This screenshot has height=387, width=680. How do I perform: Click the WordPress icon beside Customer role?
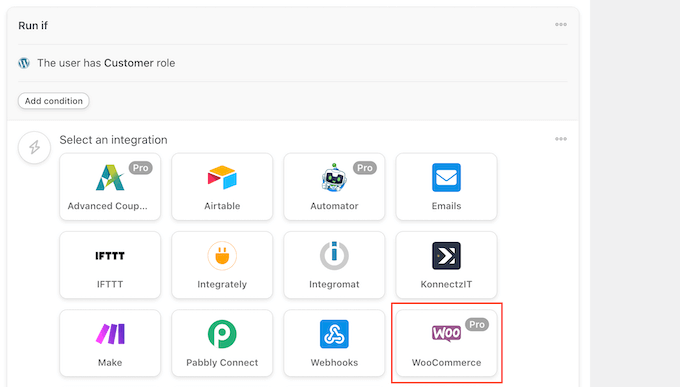[24, 63]
